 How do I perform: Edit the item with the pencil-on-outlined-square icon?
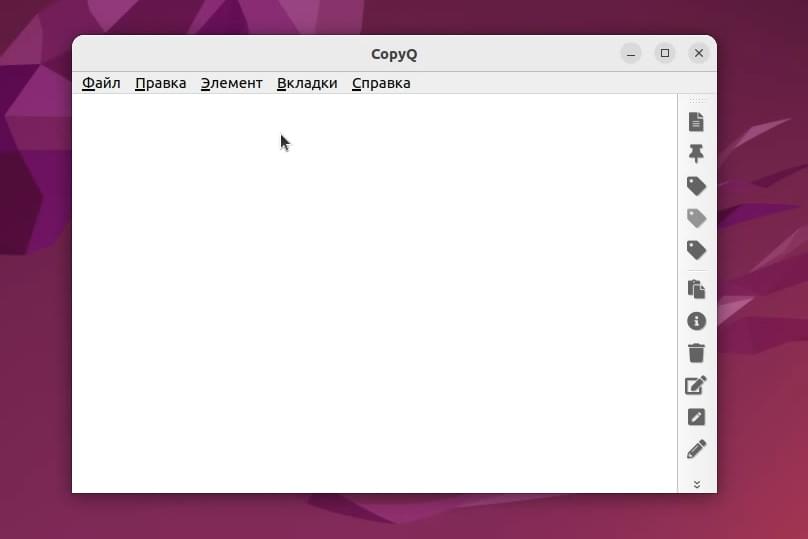(x=696, y=385)
